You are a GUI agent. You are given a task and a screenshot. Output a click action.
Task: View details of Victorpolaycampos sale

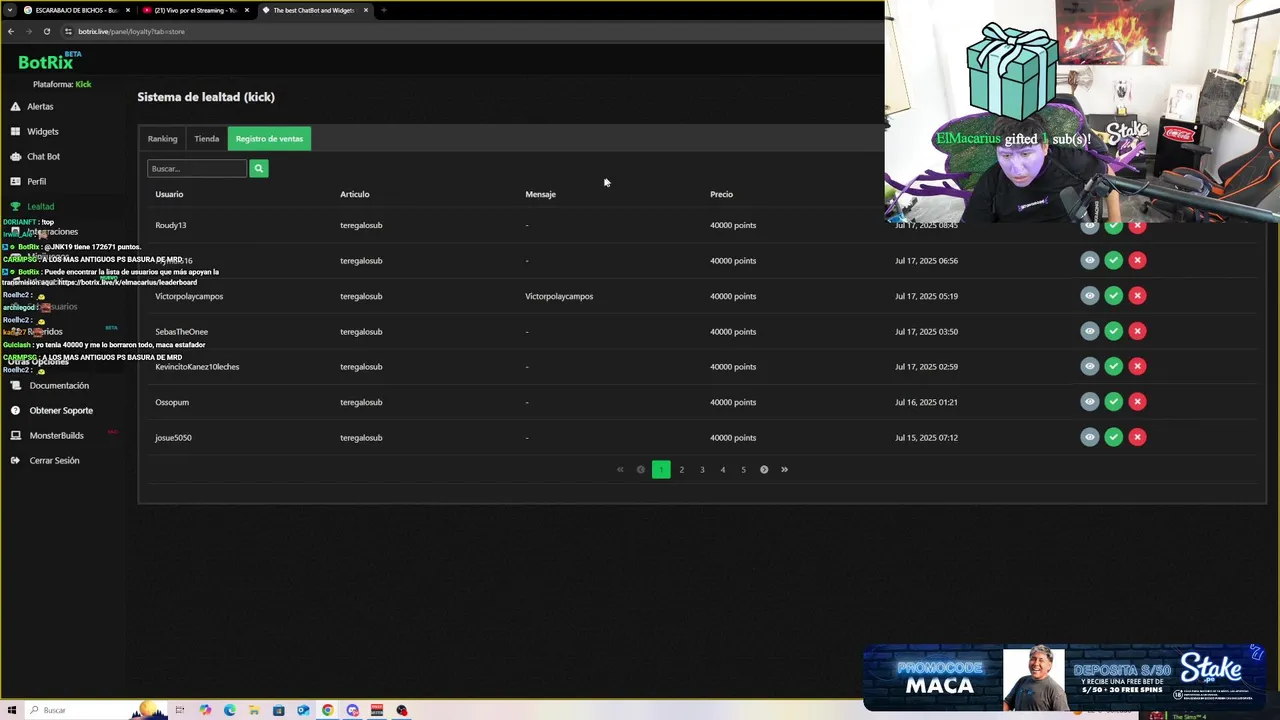point(1089,296)
